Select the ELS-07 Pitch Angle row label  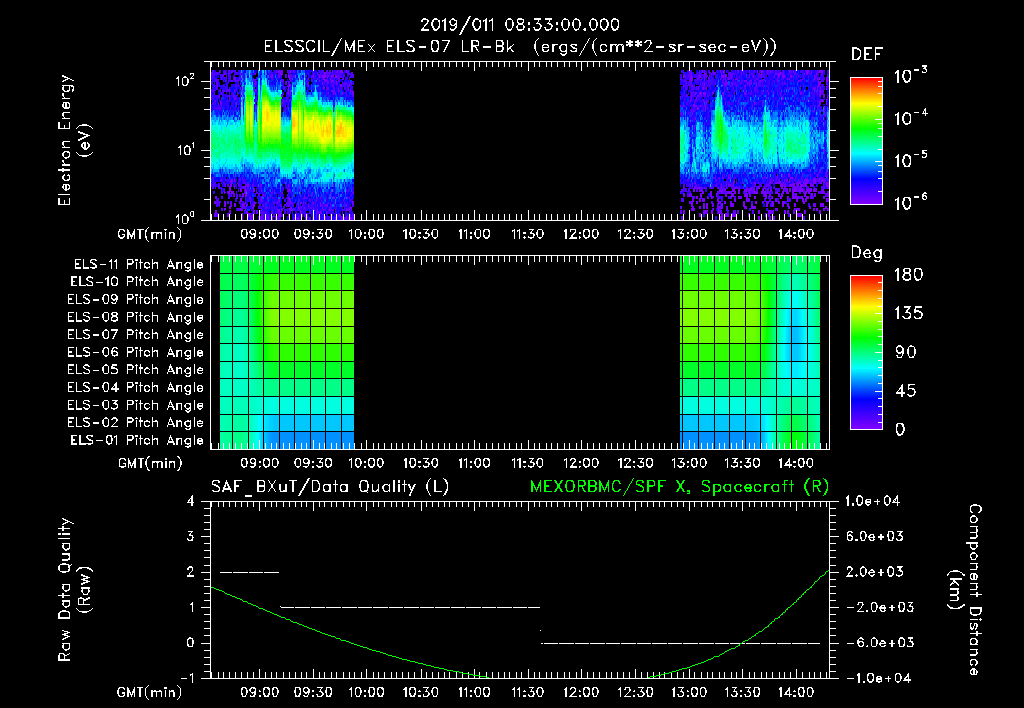[136, 334]
